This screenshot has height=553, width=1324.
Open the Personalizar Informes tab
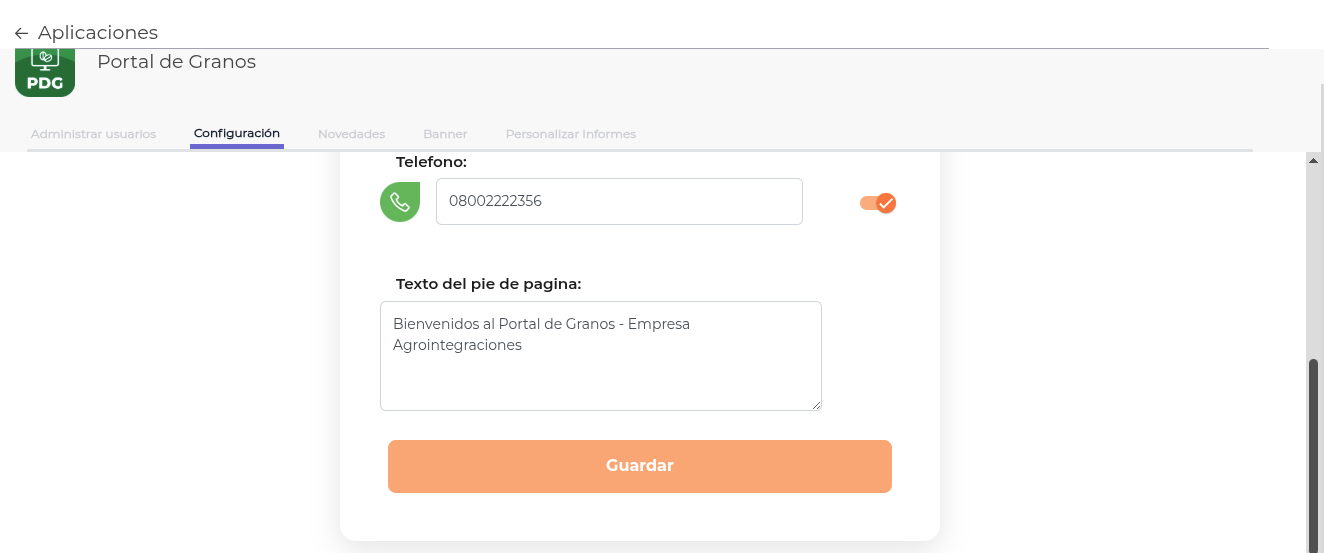click(570, 134)
